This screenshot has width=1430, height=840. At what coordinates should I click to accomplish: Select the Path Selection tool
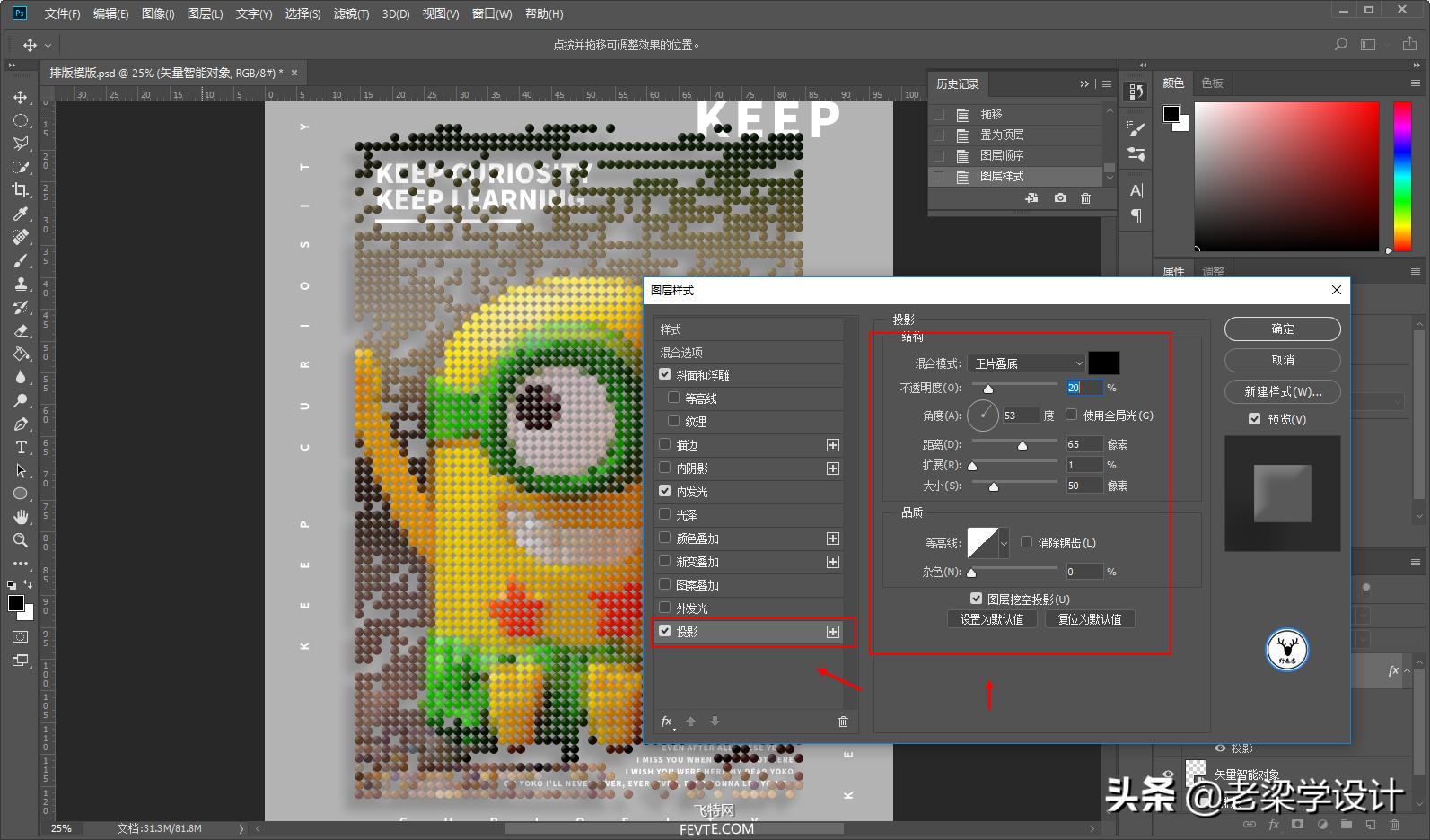[21, 470]
